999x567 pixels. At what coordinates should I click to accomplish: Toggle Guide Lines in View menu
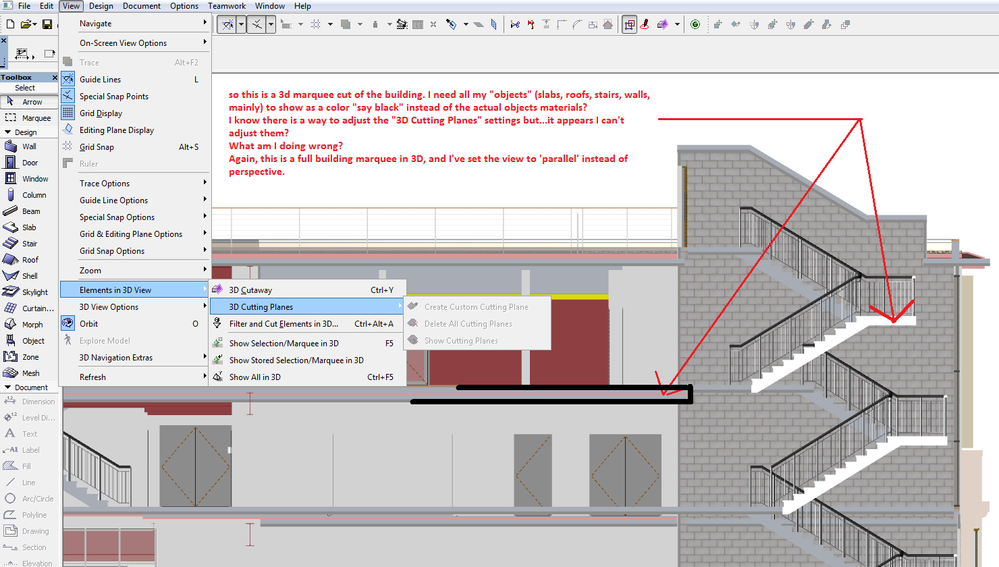pos(135,80)
